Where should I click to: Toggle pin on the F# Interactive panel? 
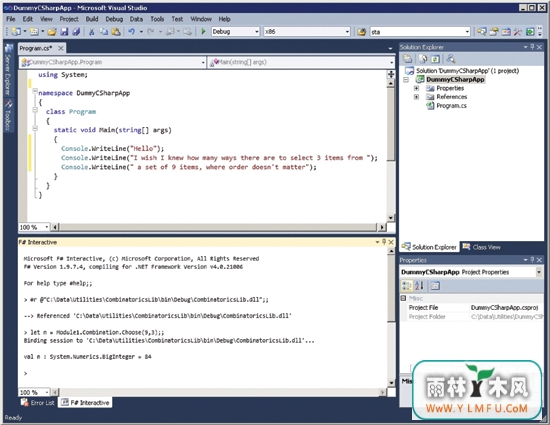click(384, 242)
